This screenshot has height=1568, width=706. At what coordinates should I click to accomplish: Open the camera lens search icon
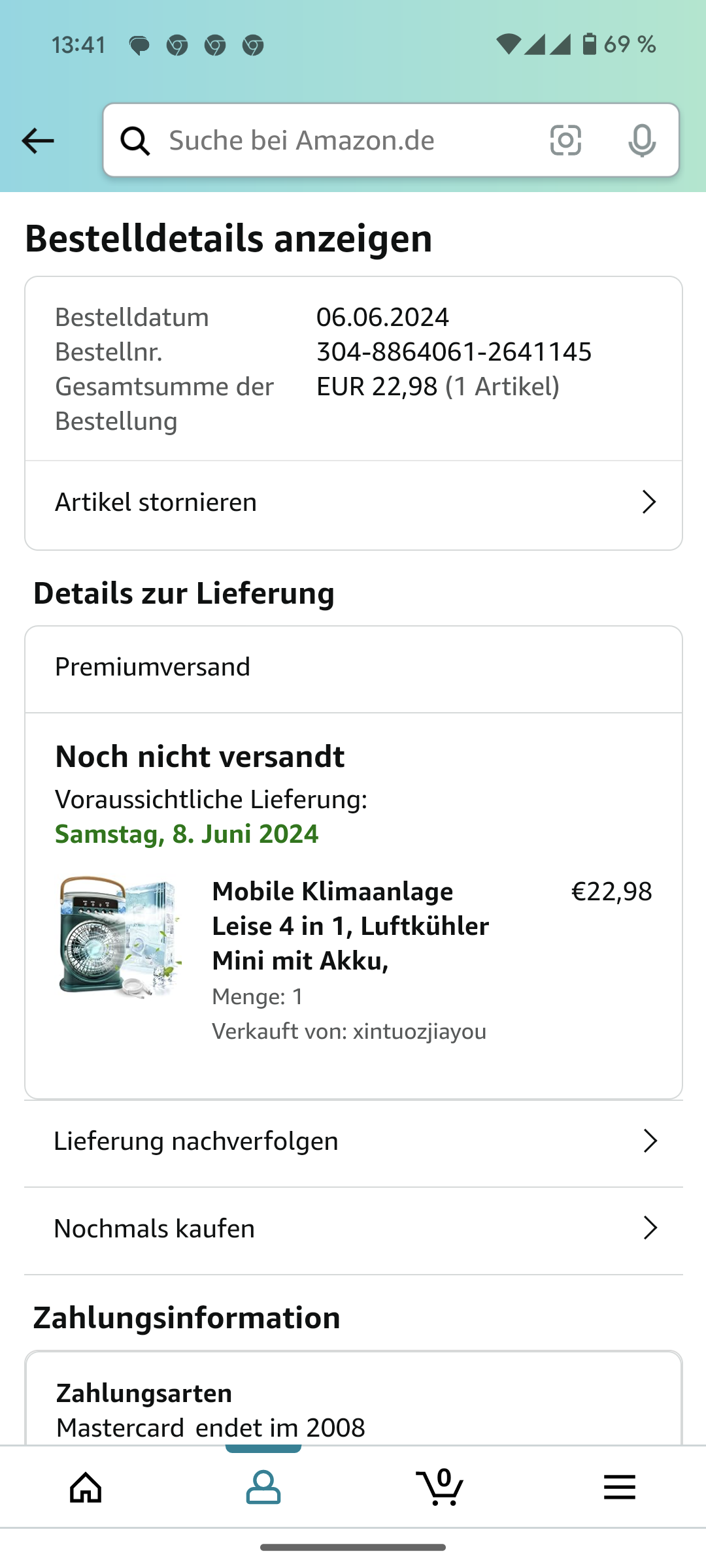[x=565, y=140]
